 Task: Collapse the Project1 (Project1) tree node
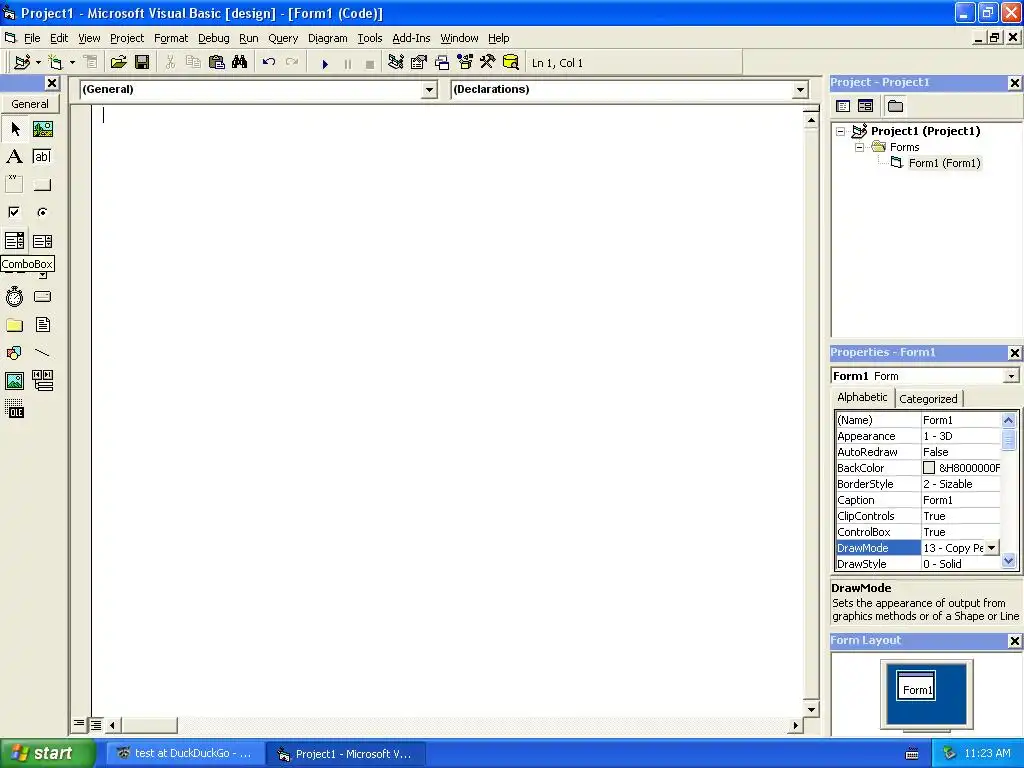point(840,131)
